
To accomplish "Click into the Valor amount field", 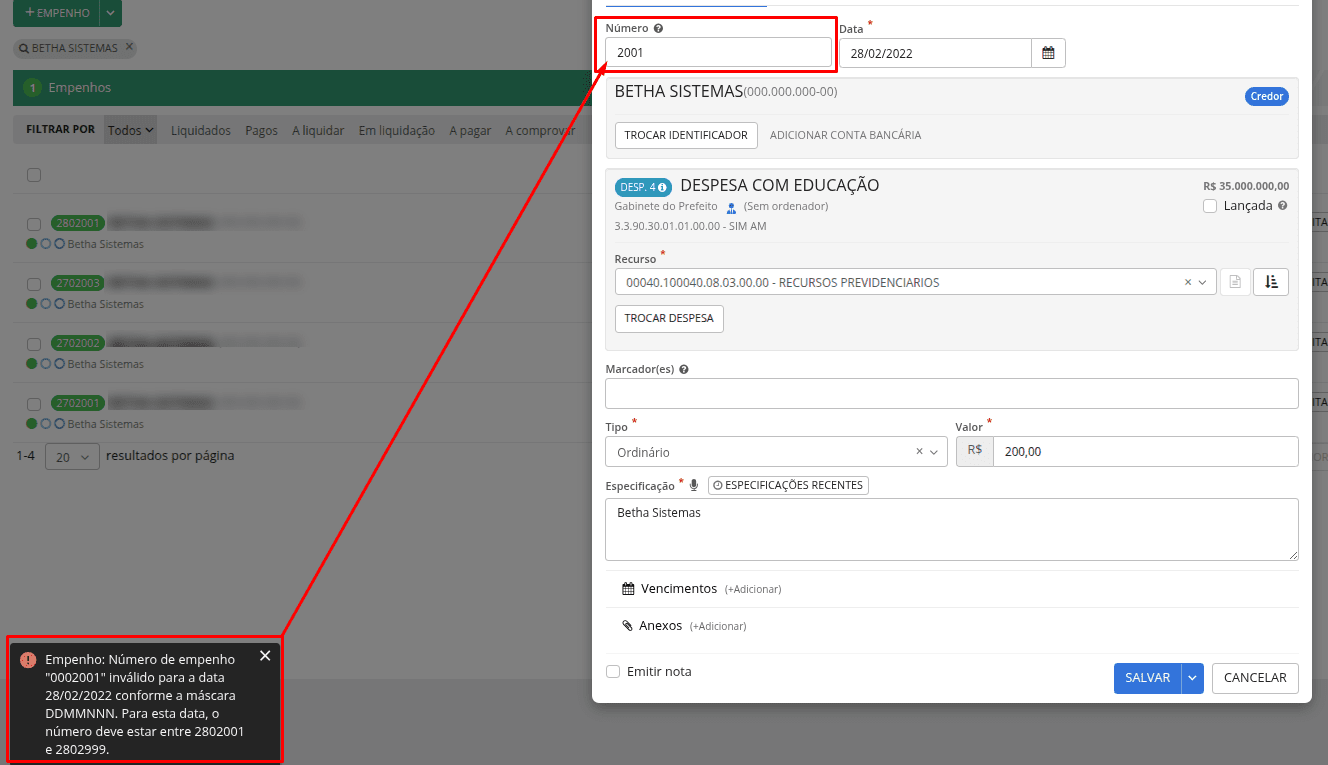I will (x=1144, y=452).
